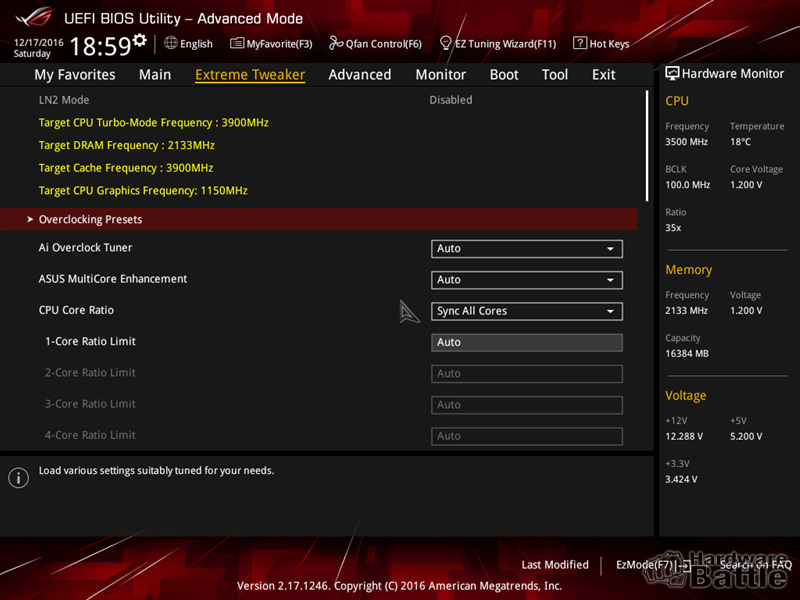This screenshot has width=800, height=600.
Task: Open the Tool tab
Action: click(555, 74)
